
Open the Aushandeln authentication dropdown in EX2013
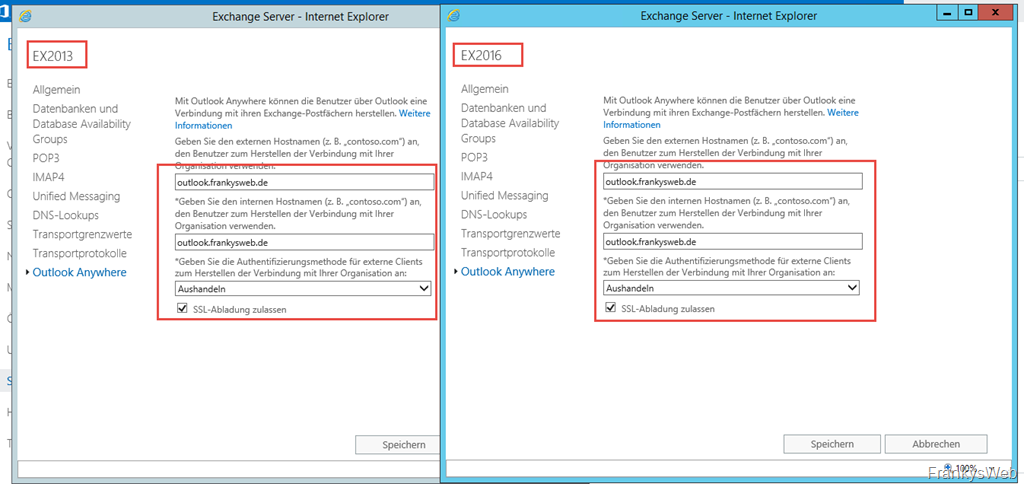[x=303, y=288]
